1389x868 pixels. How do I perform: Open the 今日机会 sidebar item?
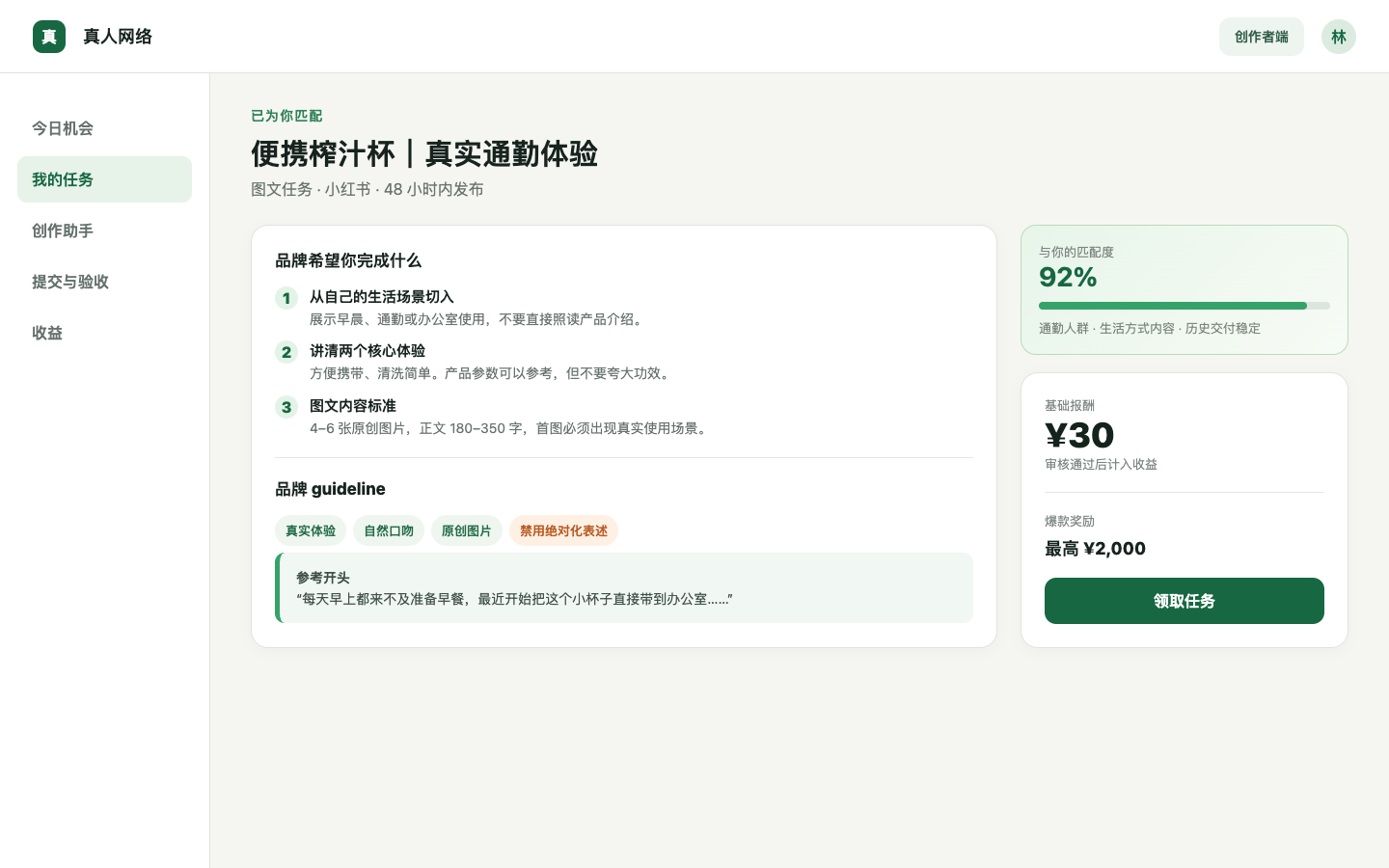pos(104,128)
